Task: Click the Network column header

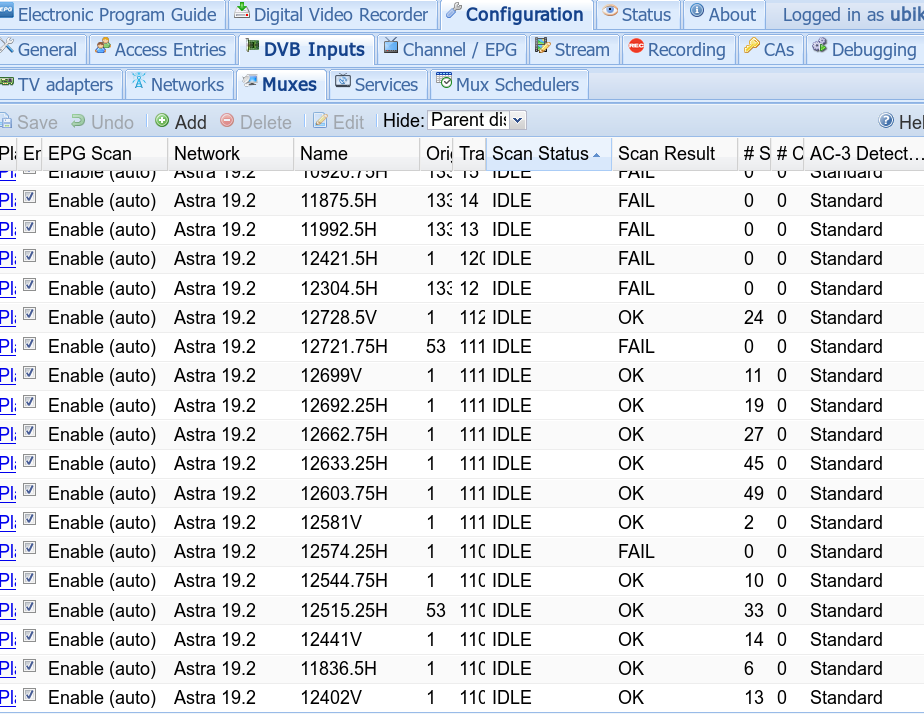Action: click(x=230, y=154)
